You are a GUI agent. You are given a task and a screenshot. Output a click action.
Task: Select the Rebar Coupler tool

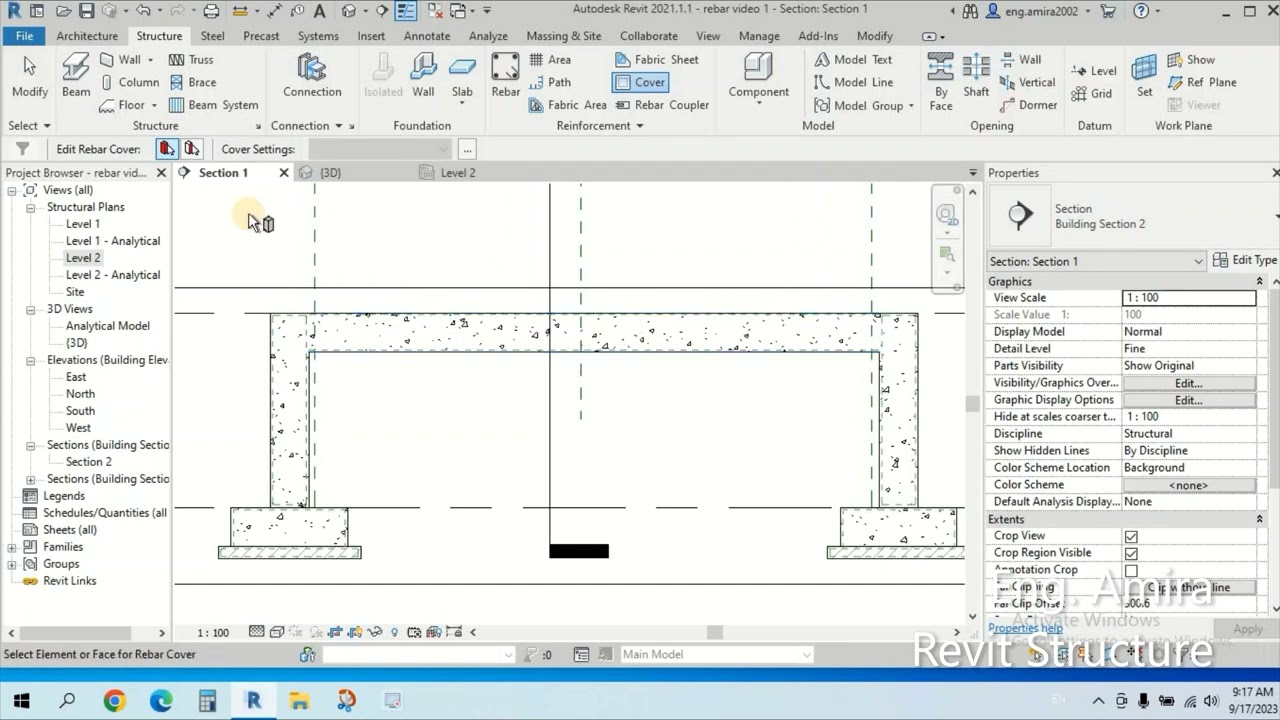[661, 105]
